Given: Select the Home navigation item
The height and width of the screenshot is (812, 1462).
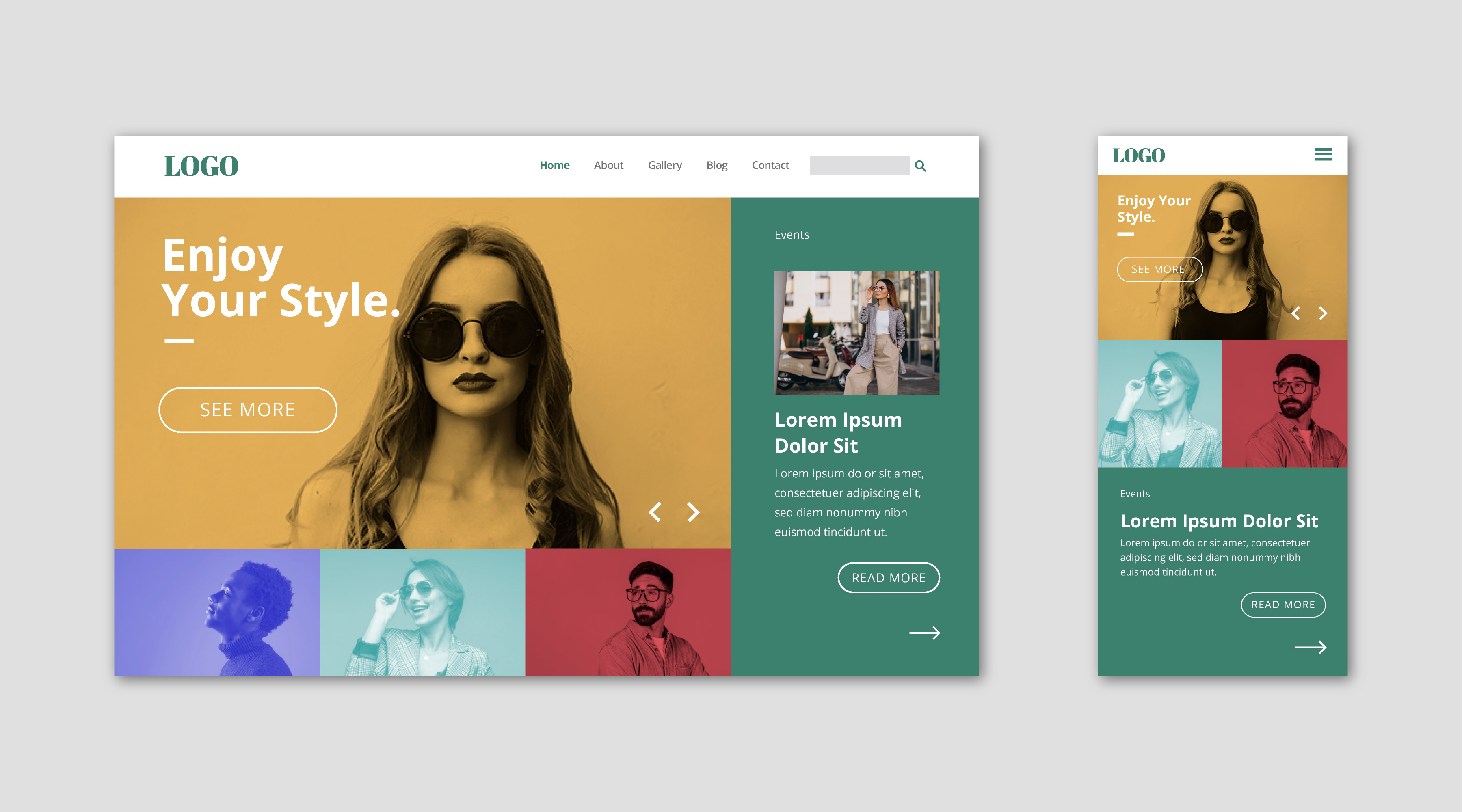Looking at the screenshot, I should 554,165.
